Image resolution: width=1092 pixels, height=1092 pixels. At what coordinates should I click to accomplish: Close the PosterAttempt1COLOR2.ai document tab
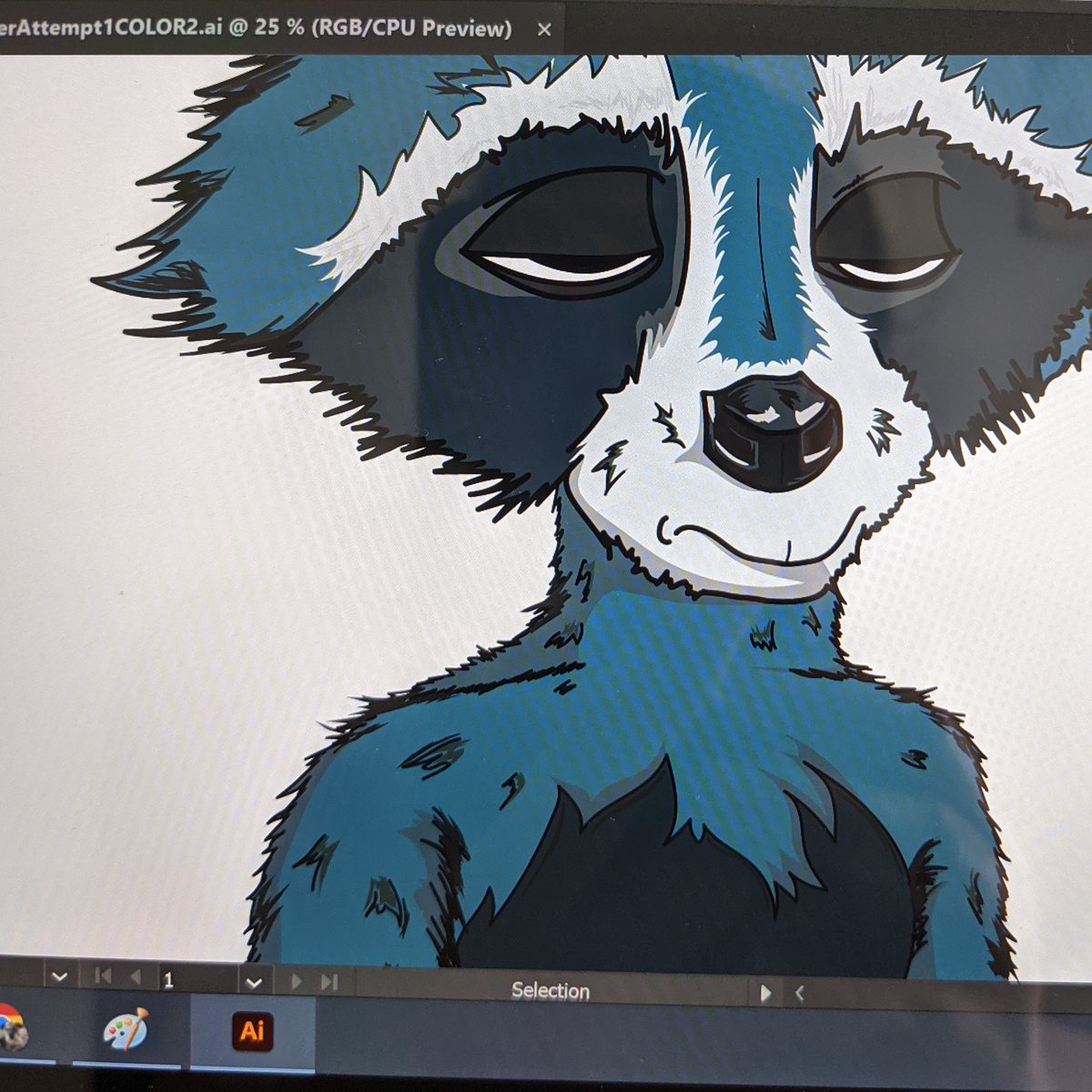[x=544, y=30]
